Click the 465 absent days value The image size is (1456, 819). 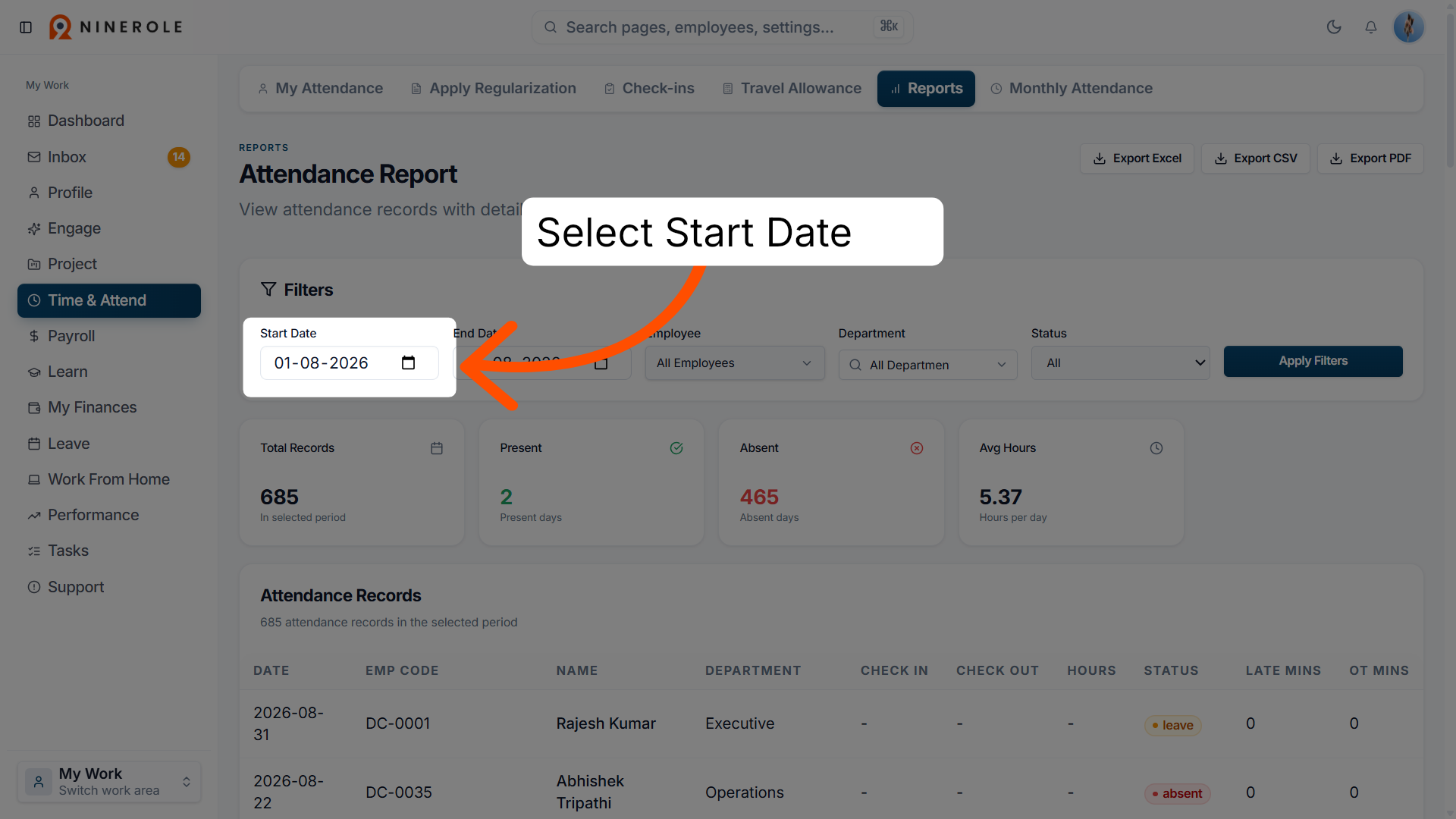click(x=759, y=497)
